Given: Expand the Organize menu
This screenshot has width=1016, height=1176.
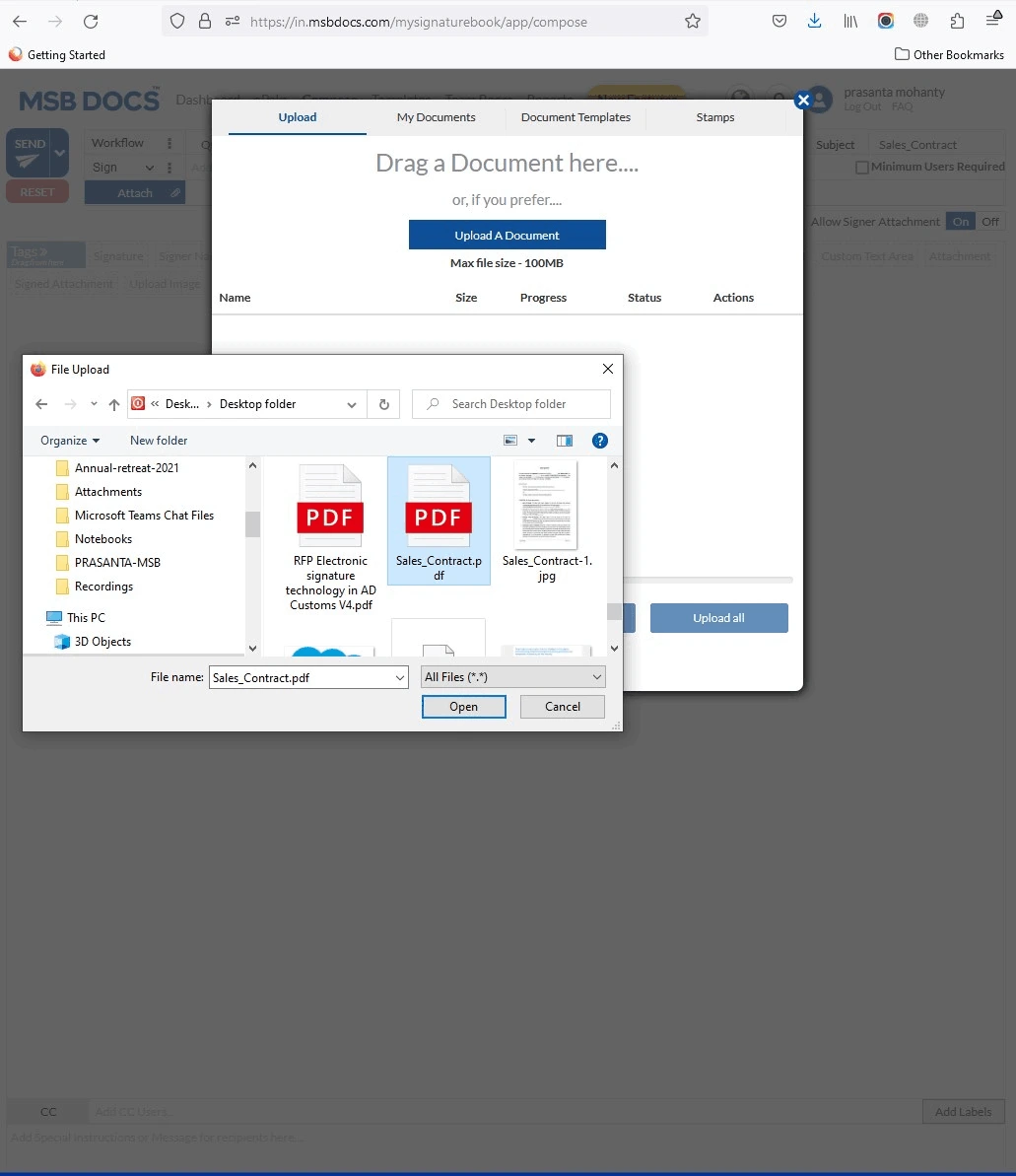Looking at the screenshot, I should tap(70, 441).
